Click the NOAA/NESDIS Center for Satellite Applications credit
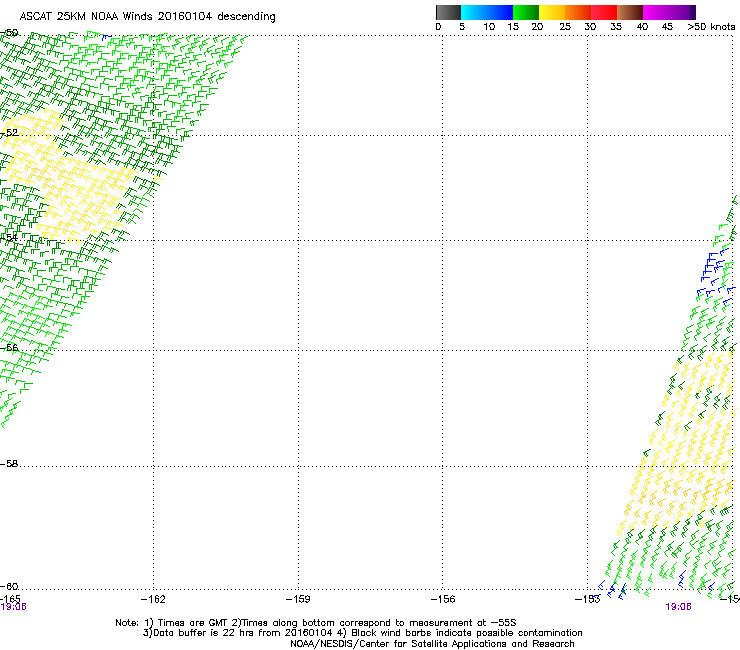The image size is (740, 650). 432,644
